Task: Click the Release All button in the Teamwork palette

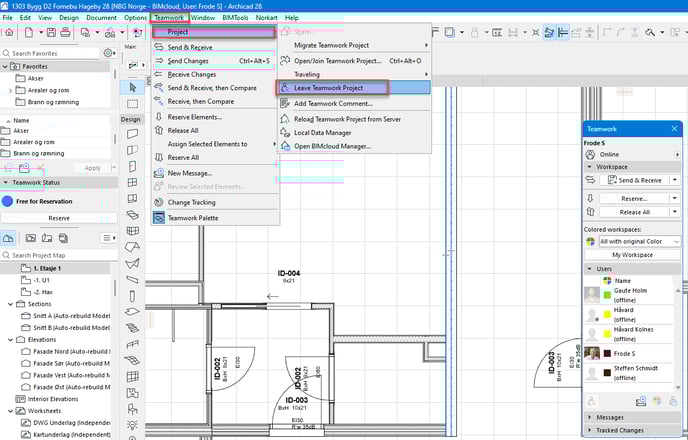Action: coord(634,212)
